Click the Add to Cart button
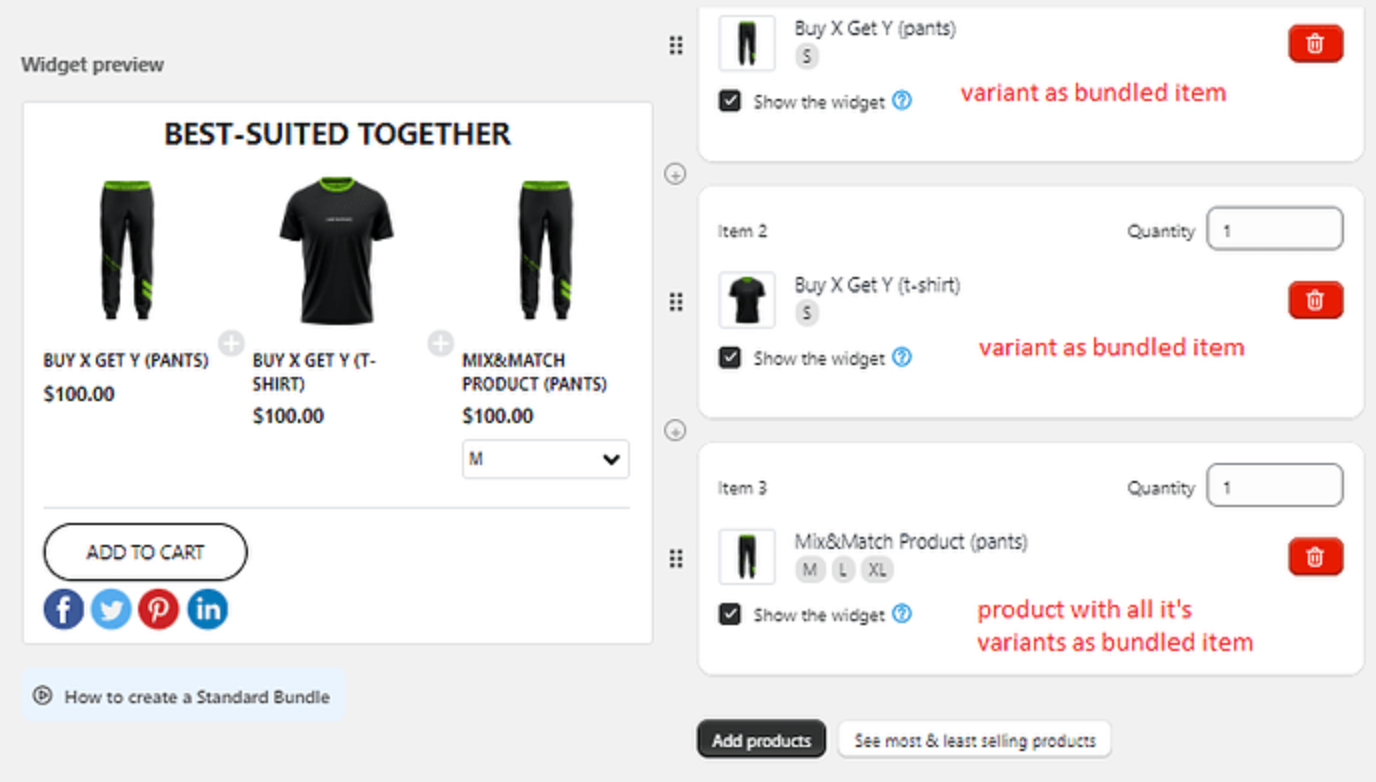 (x=145, y=552)
